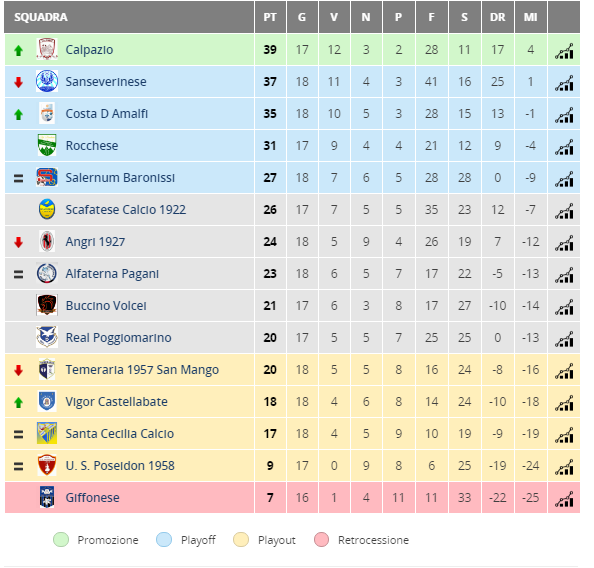Open the stats chart icon for Calpazio
Viewport: 594px width, 568px height.
564,51
